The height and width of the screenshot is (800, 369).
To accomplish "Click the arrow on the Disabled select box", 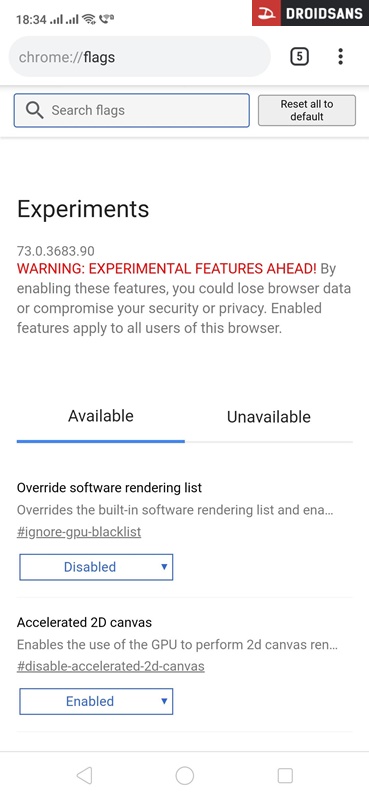I will pos(164,567).
